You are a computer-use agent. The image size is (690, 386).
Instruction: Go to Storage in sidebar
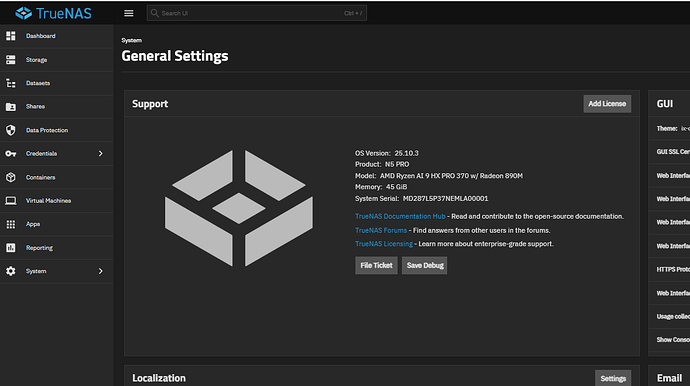tap(56, 59)
